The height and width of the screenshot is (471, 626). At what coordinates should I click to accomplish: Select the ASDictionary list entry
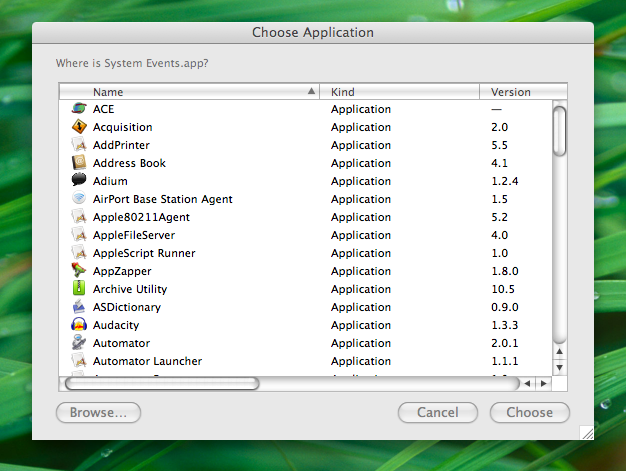(127, 307)
